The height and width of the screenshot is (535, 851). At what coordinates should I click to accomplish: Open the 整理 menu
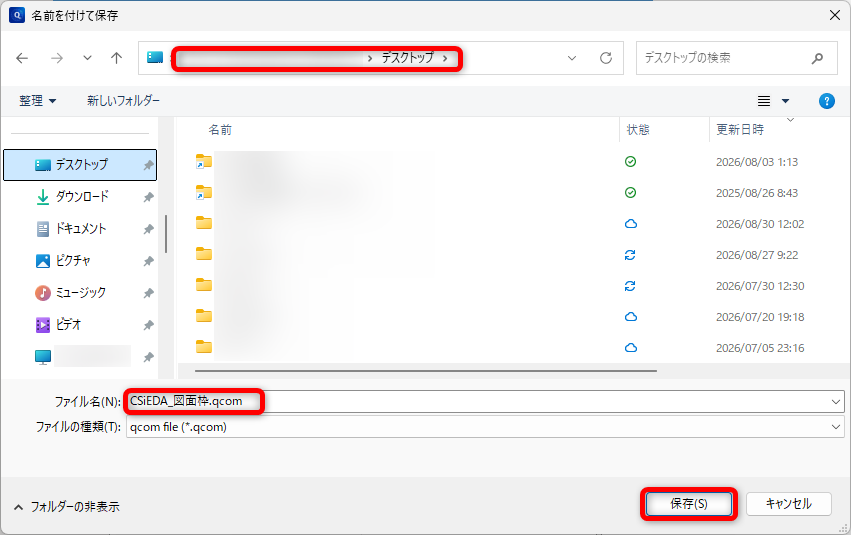point(37,101)
